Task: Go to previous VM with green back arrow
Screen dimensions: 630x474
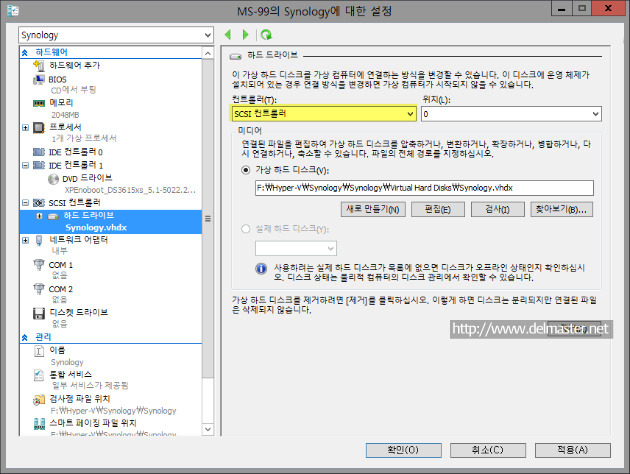Action: tap(228, 35)
